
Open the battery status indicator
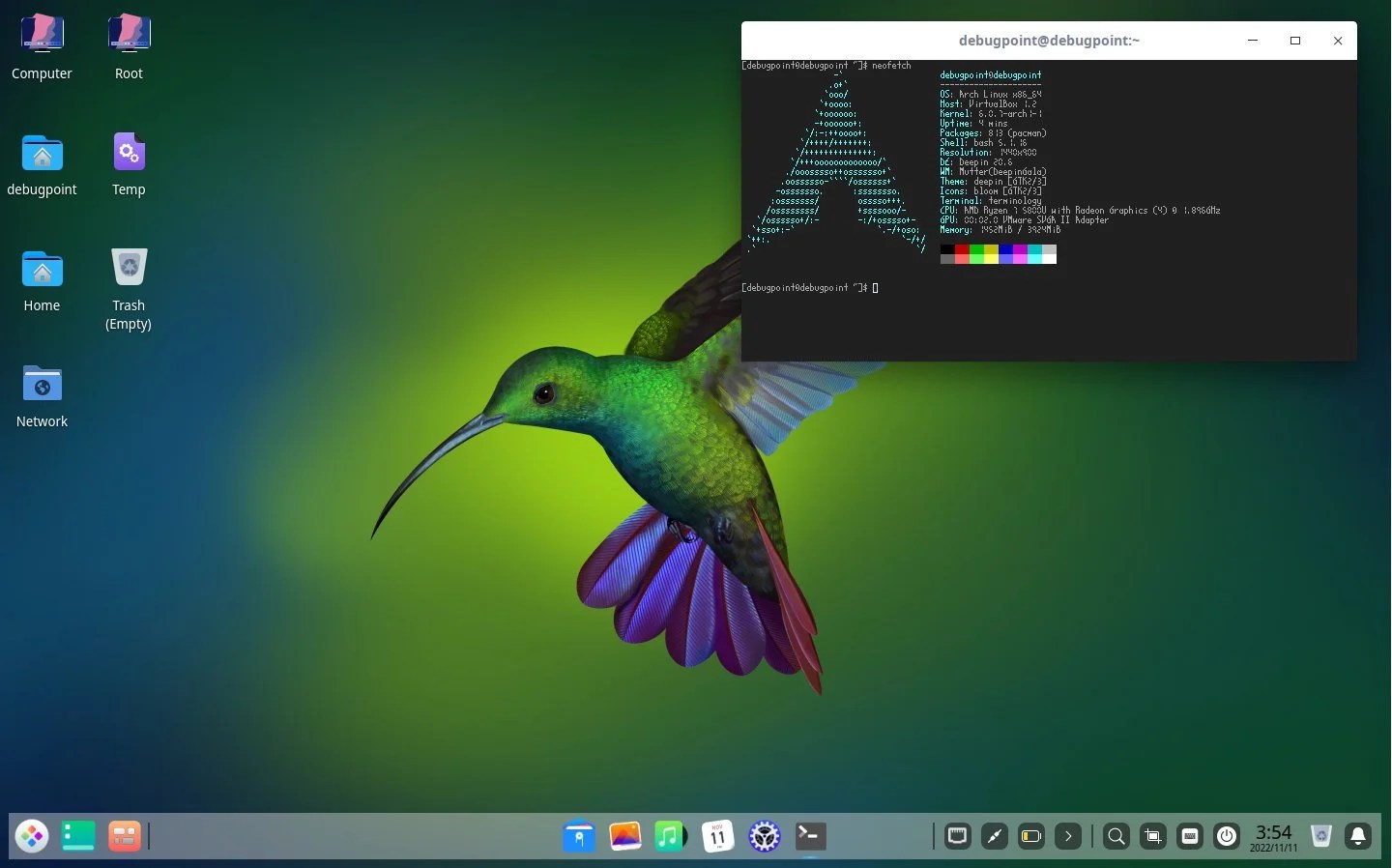click(1030, 836)
